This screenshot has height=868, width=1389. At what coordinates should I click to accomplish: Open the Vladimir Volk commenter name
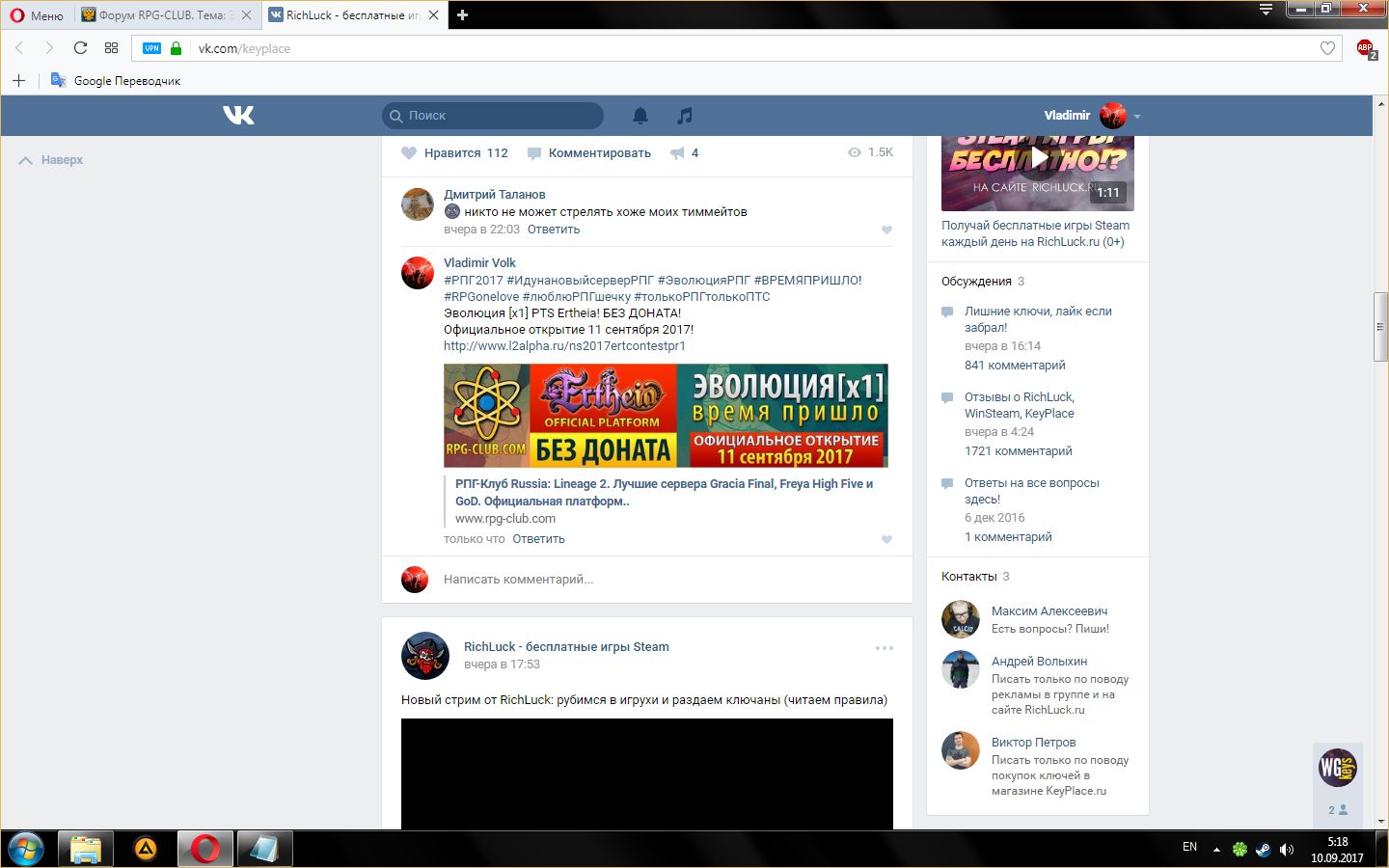pos(479,262)
